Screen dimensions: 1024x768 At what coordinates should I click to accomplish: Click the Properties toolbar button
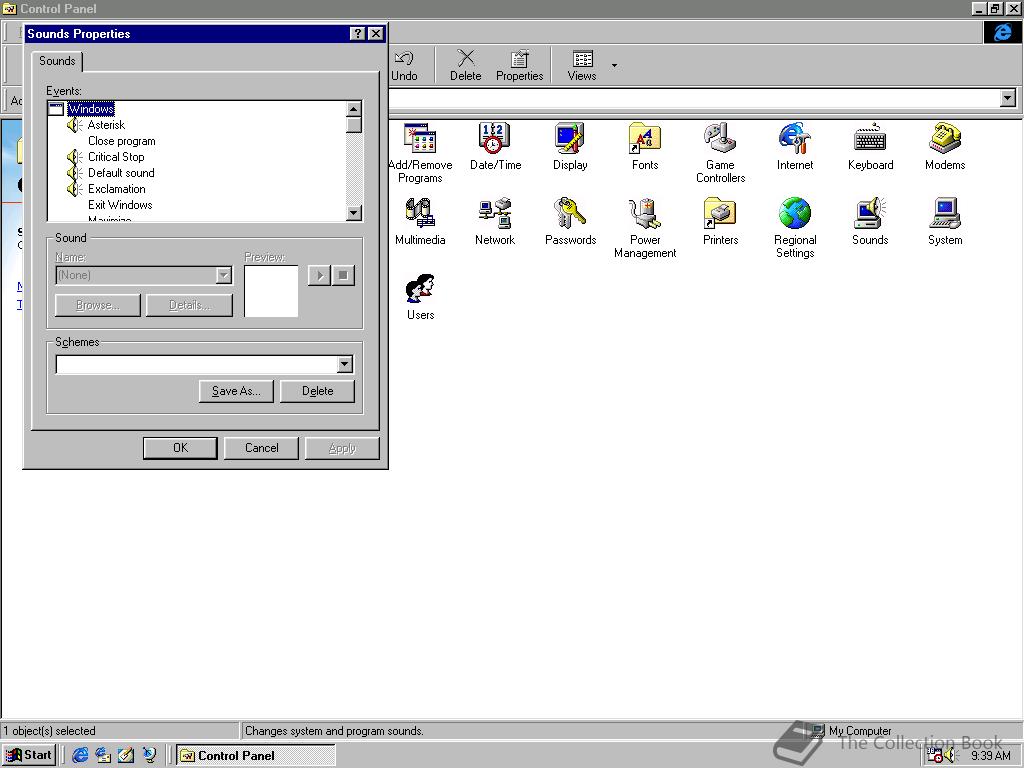519,65
